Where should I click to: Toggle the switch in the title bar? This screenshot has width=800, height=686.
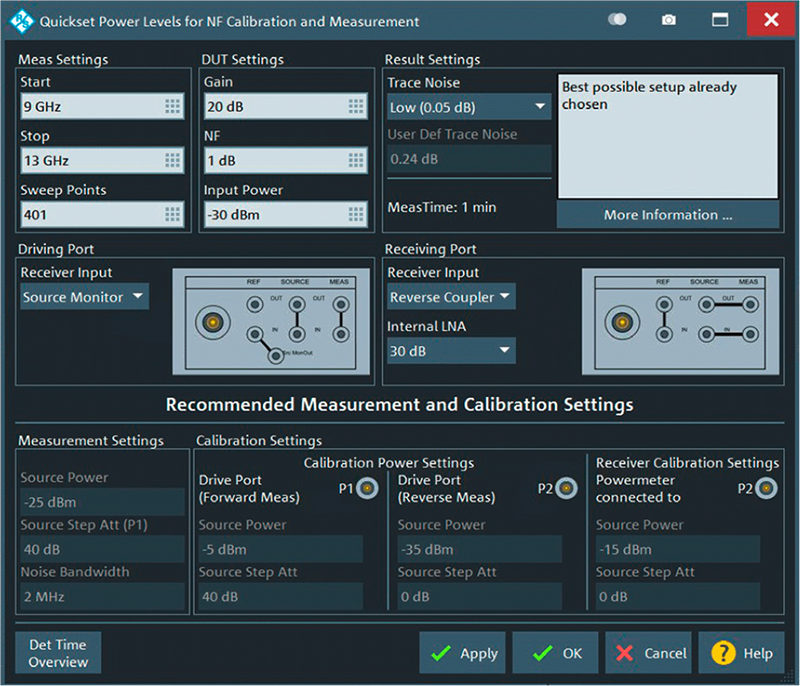point(617,20)
